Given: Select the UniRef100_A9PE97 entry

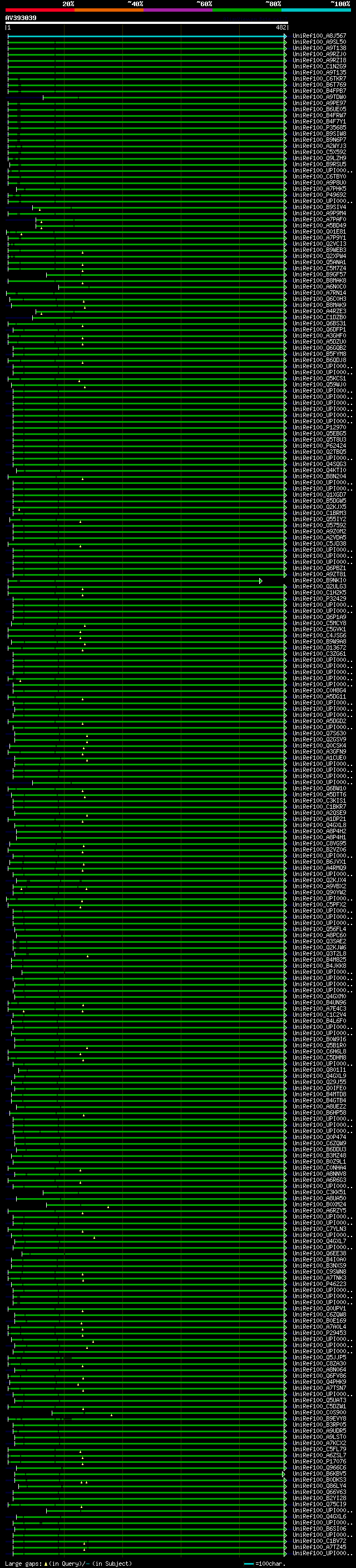Looking at the screenshot, I should click(319, 103).
